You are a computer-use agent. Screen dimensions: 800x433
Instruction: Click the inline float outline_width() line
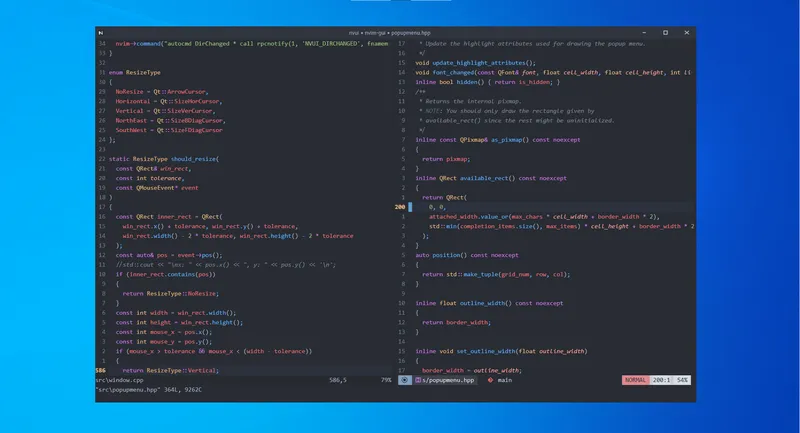[x=489, y=303]
